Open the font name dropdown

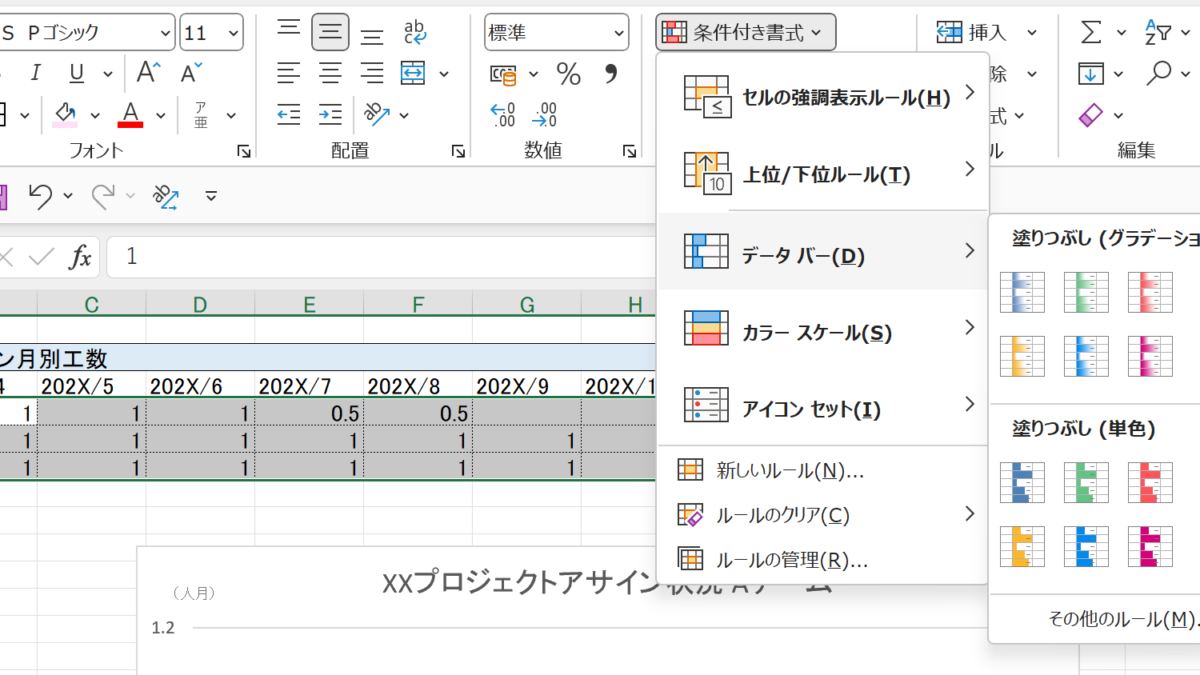pyautogui.click(x=165, y=33)
